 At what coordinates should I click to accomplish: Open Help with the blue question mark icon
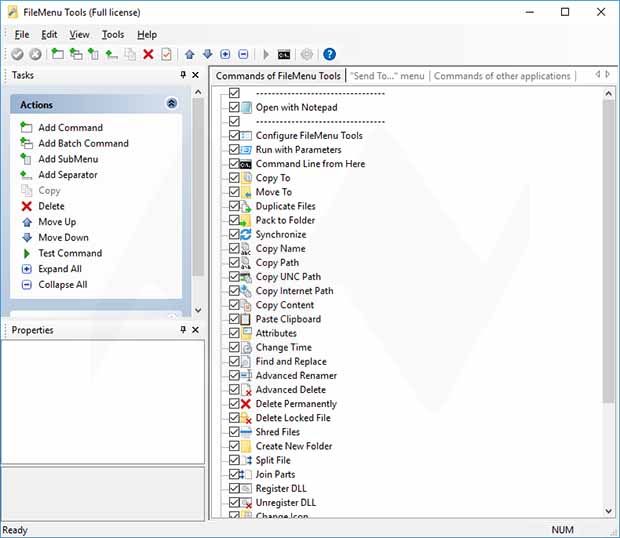tap(329, 54)
